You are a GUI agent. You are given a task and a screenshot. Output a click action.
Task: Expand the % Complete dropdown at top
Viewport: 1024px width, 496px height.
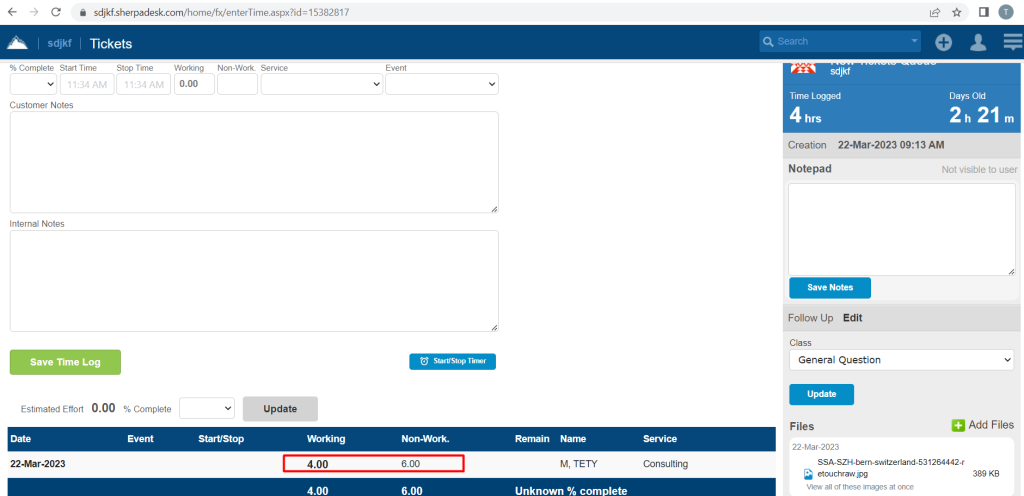(33, 84)
